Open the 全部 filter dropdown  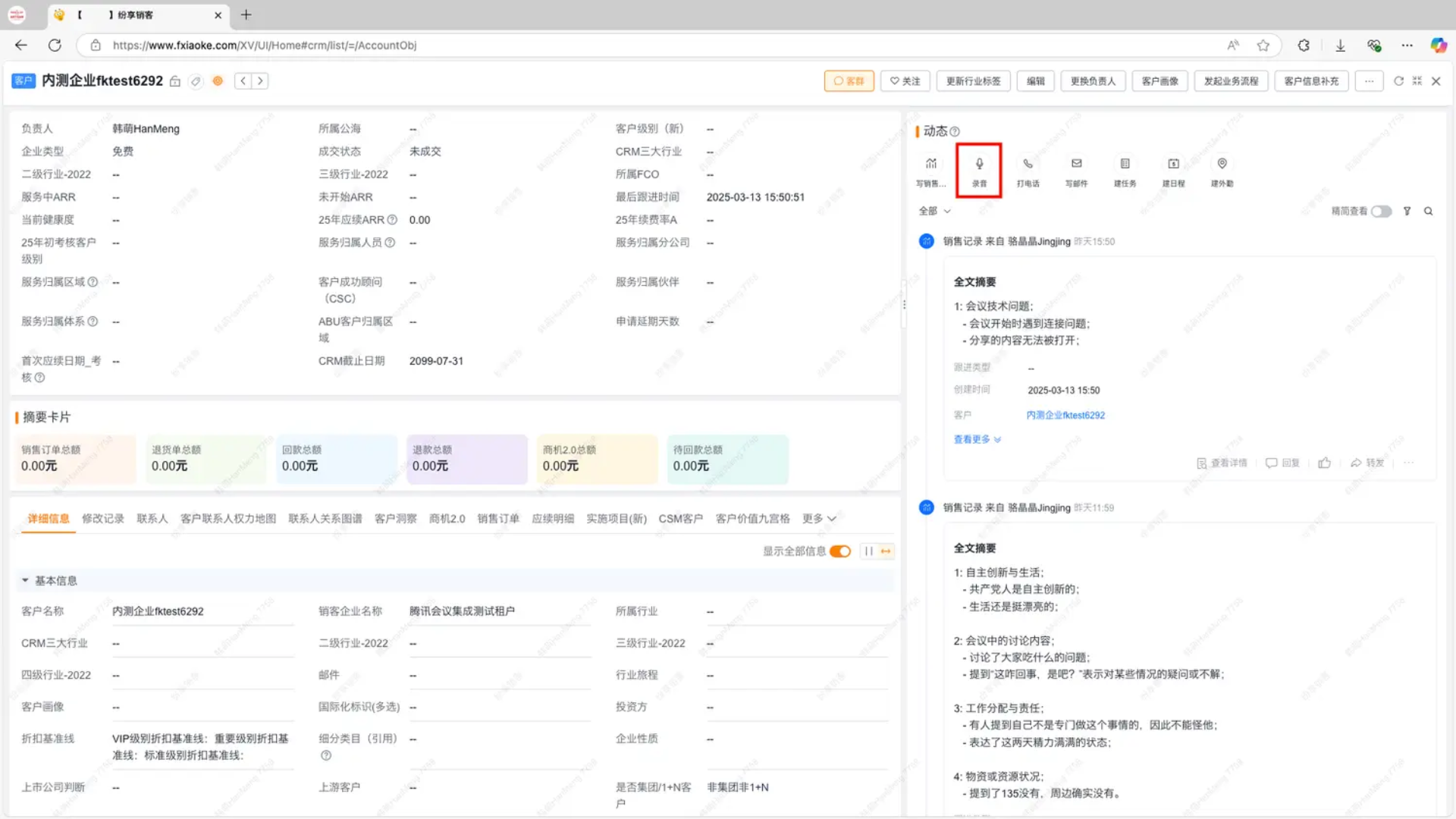coord(934,211)
